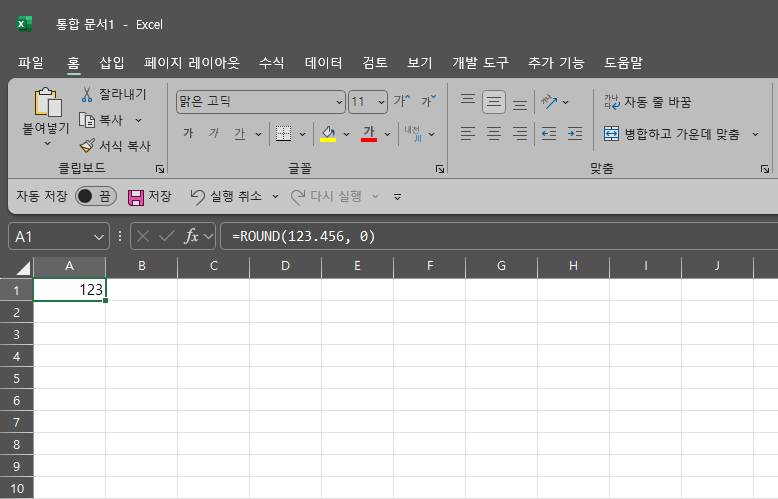This screenshot has height=499, width=778.
Task: Click paste dropdown arrow under 붙여넣기
Action: coord(47,144)
